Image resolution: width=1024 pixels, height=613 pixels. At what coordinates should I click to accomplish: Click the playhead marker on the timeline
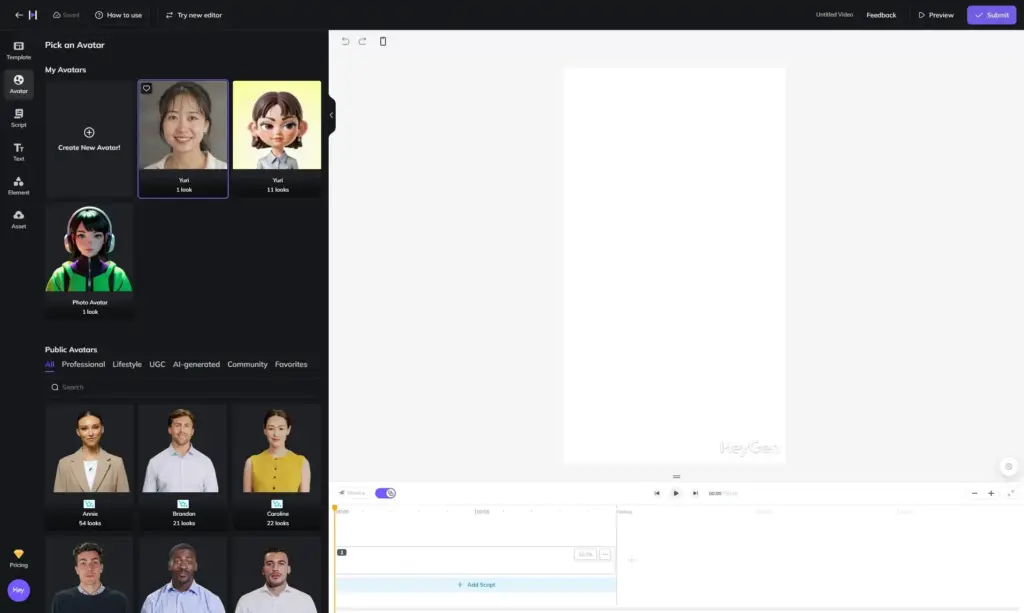[x=335, y=508]
